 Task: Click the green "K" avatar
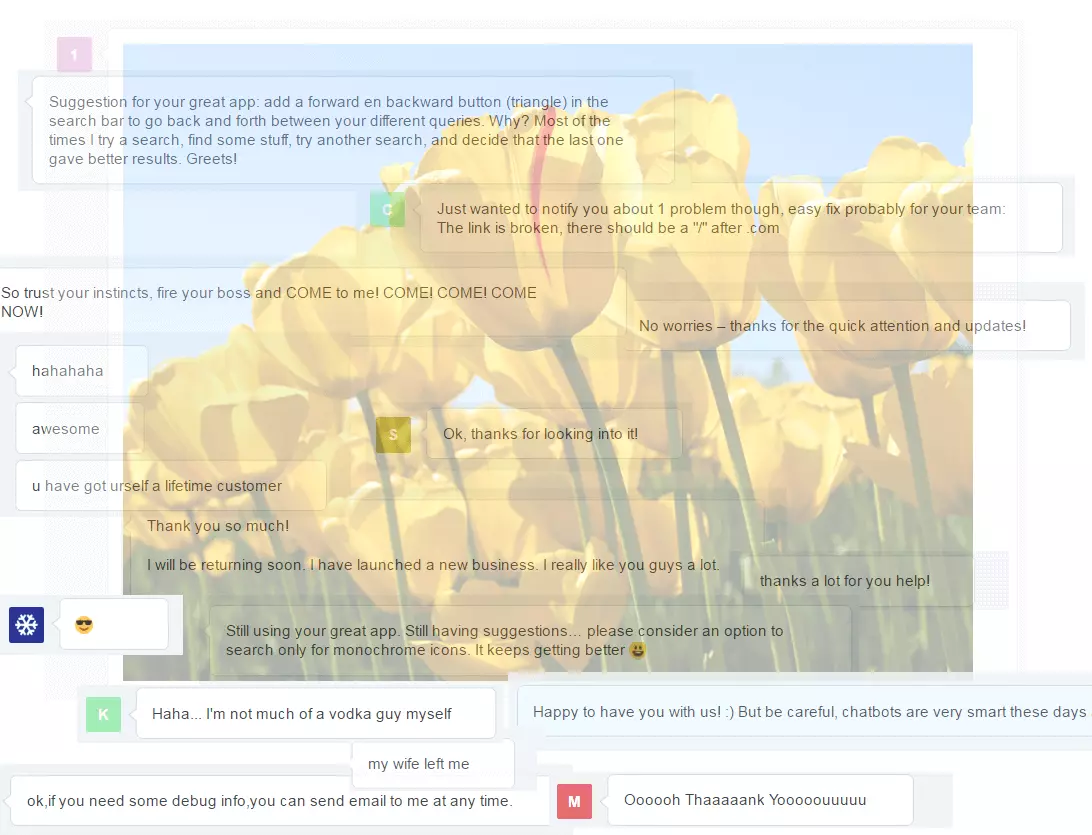(103, 714)
